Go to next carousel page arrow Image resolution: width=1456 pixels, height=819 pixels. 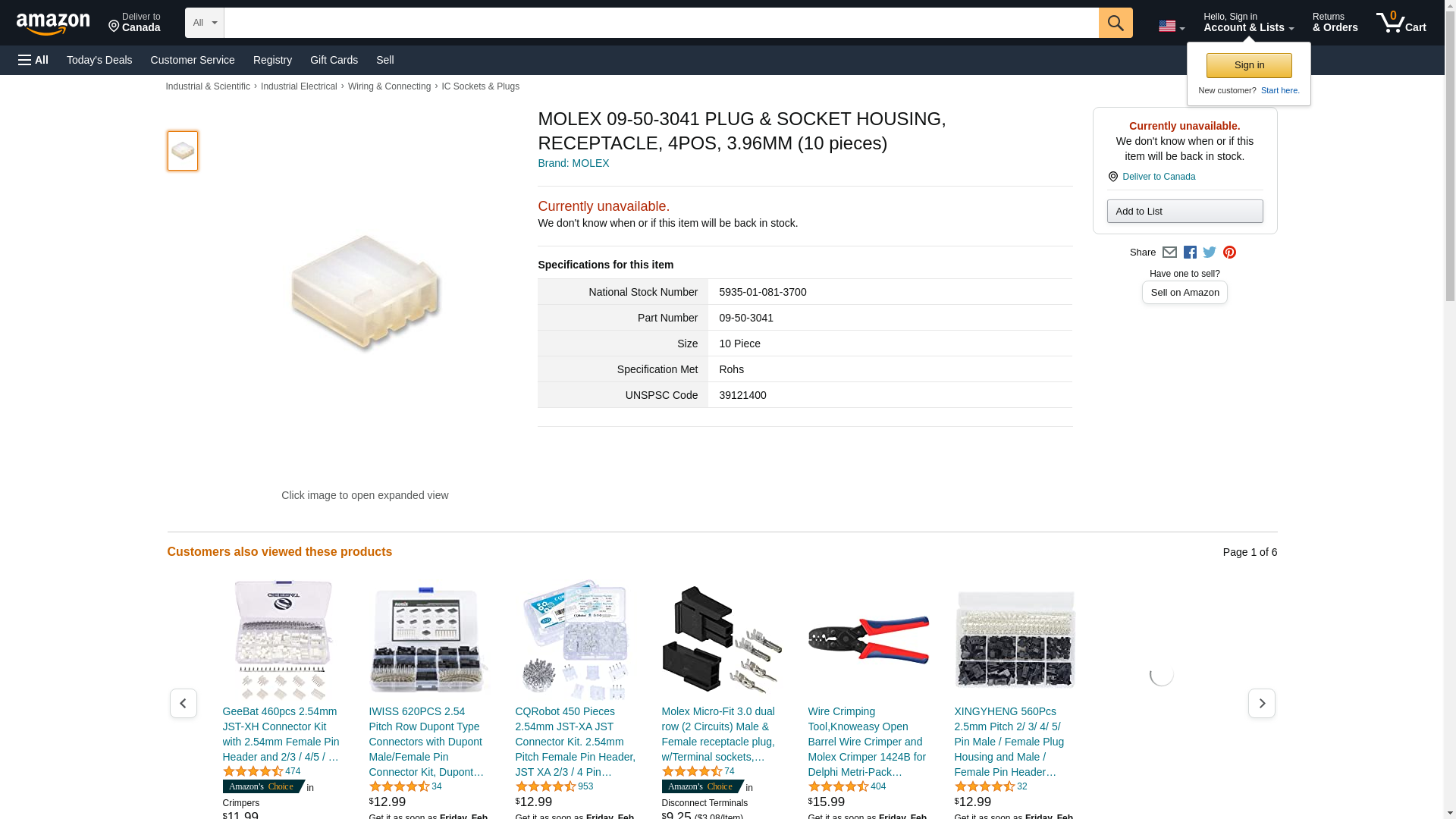tap(1261, 704)
